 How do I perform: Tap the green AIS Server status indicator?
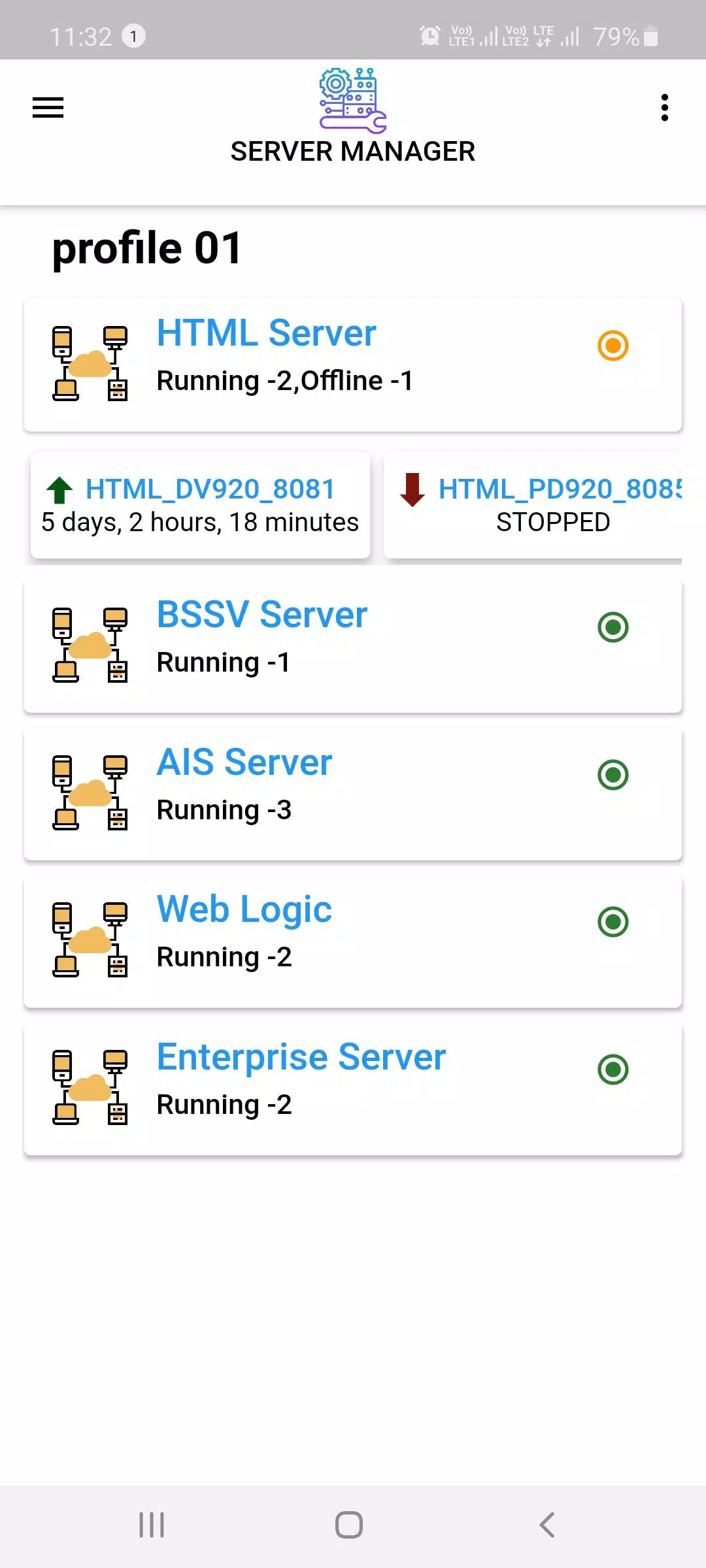[613, 775]
